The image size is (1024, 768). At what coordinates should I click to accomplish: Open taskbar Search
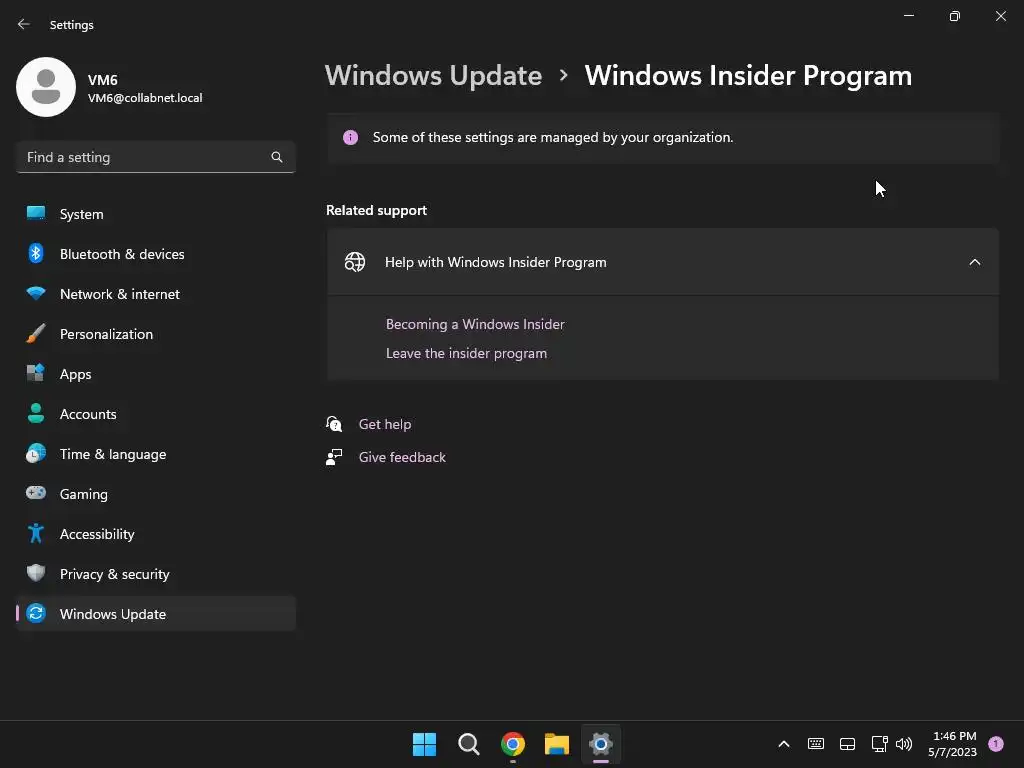[x=468, y=744]
